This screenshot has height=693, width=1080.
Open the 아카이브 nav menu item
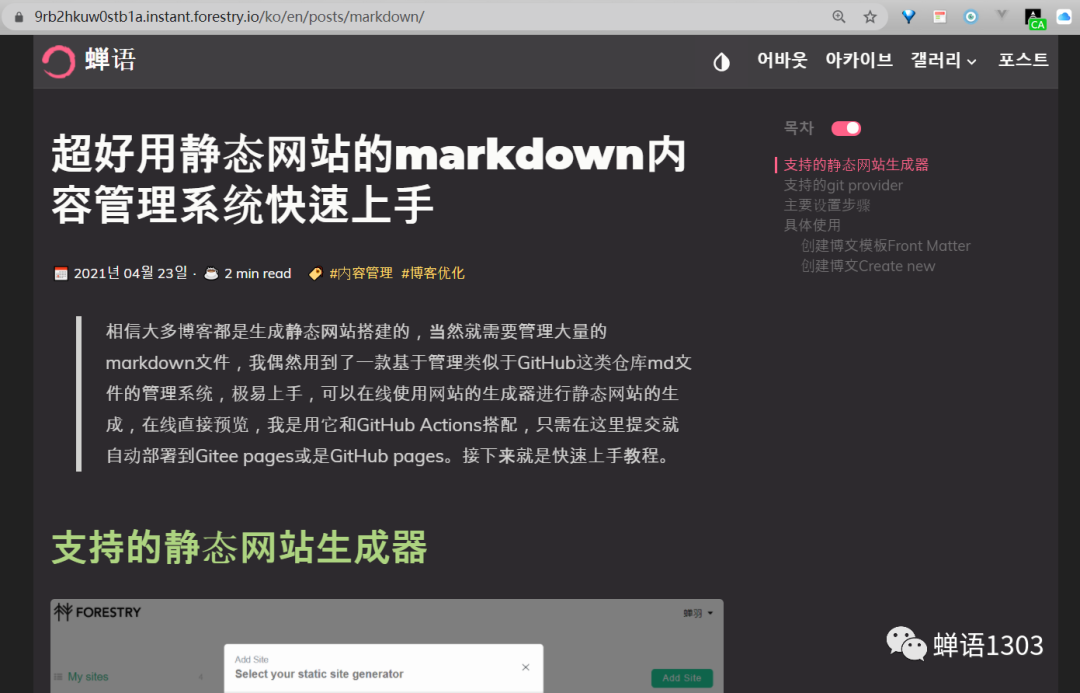[x=859, y=61]
